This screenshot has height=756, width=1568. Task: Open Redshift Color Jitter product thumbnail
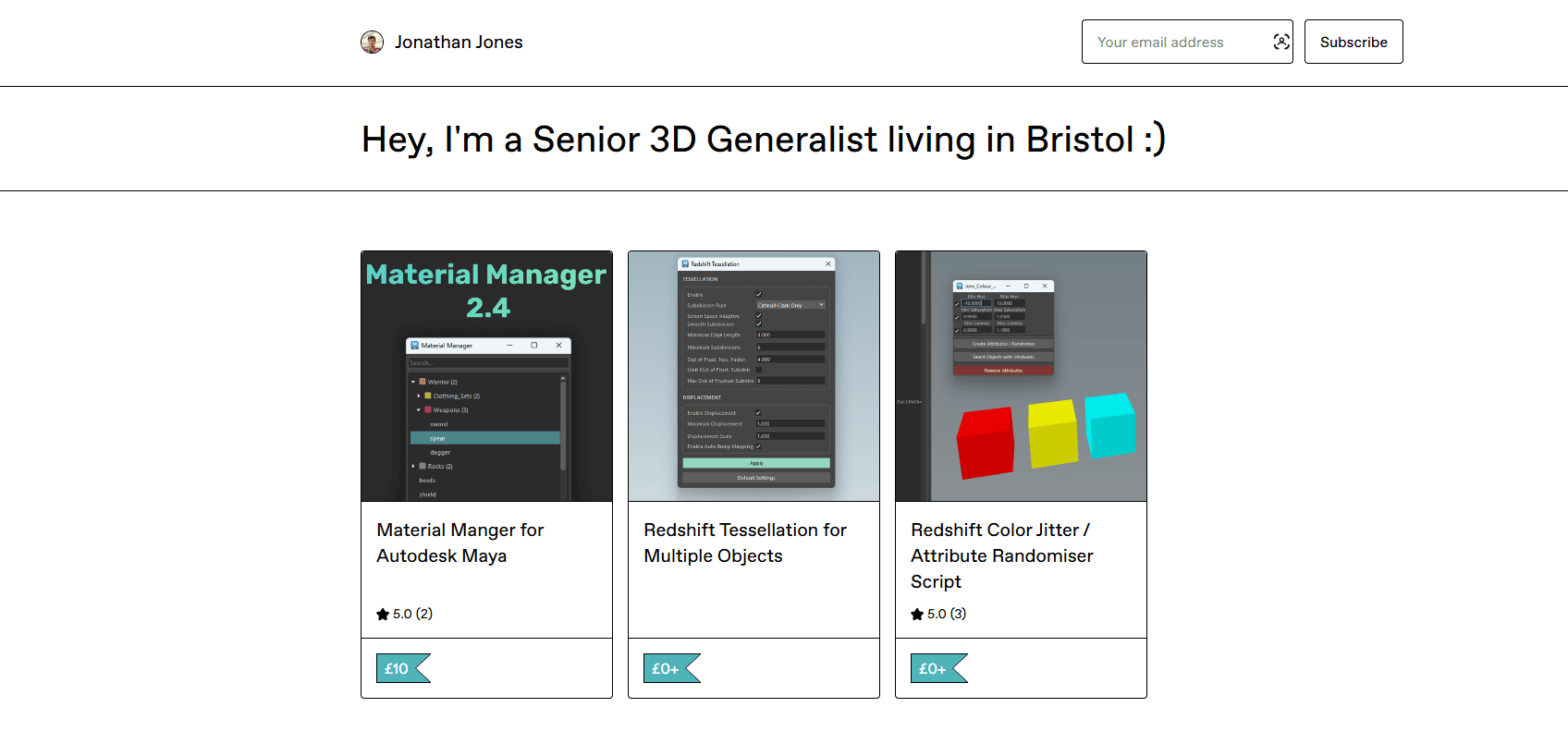click(x=1022, y=376)
